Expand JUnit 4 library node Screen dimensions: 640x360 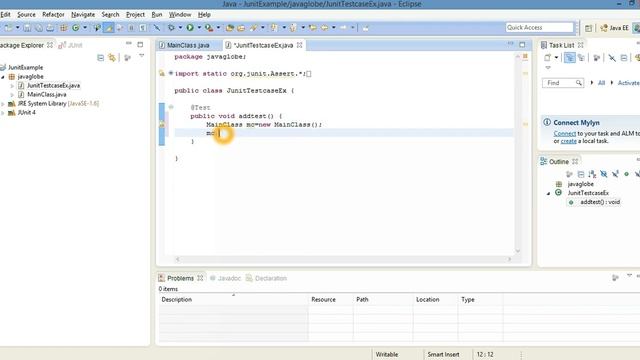coord(3,113)
